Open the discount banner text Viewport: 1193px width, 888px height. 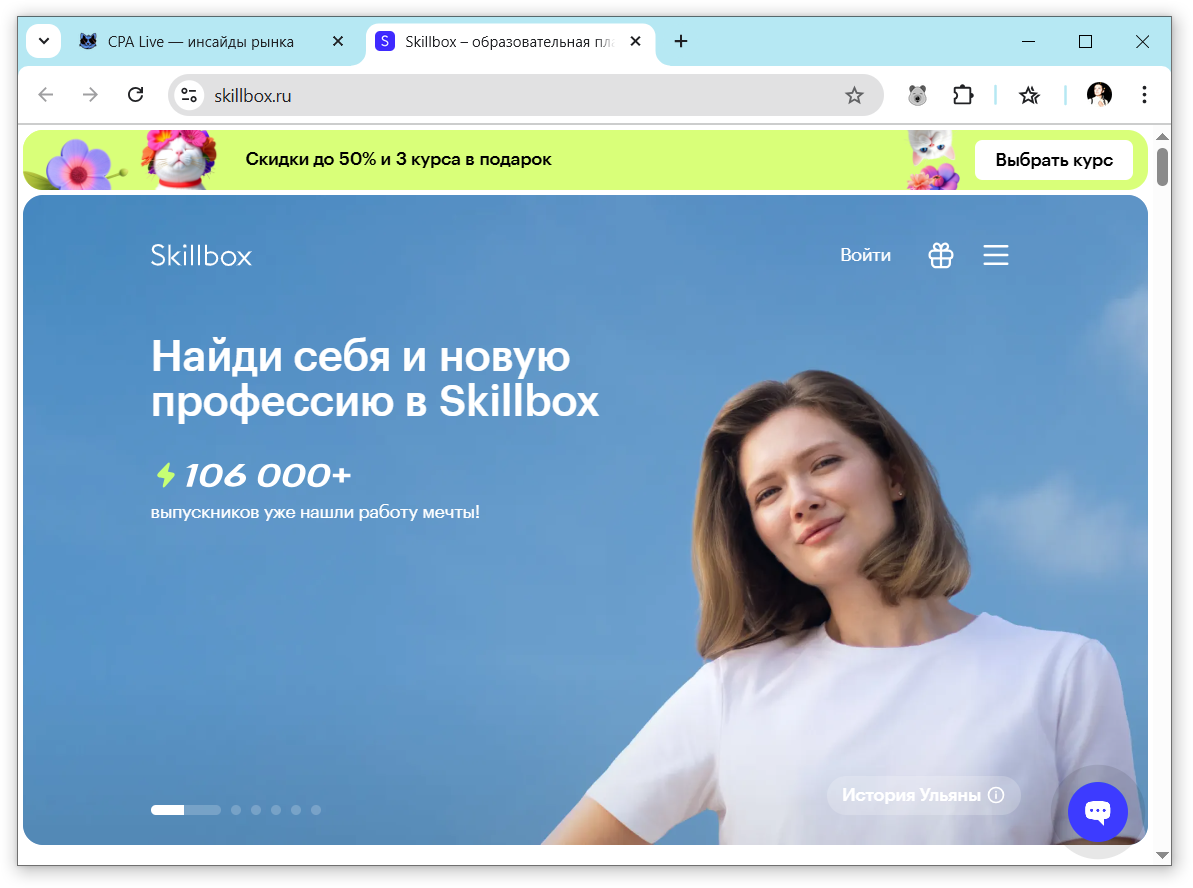click(x=398, y=159)
